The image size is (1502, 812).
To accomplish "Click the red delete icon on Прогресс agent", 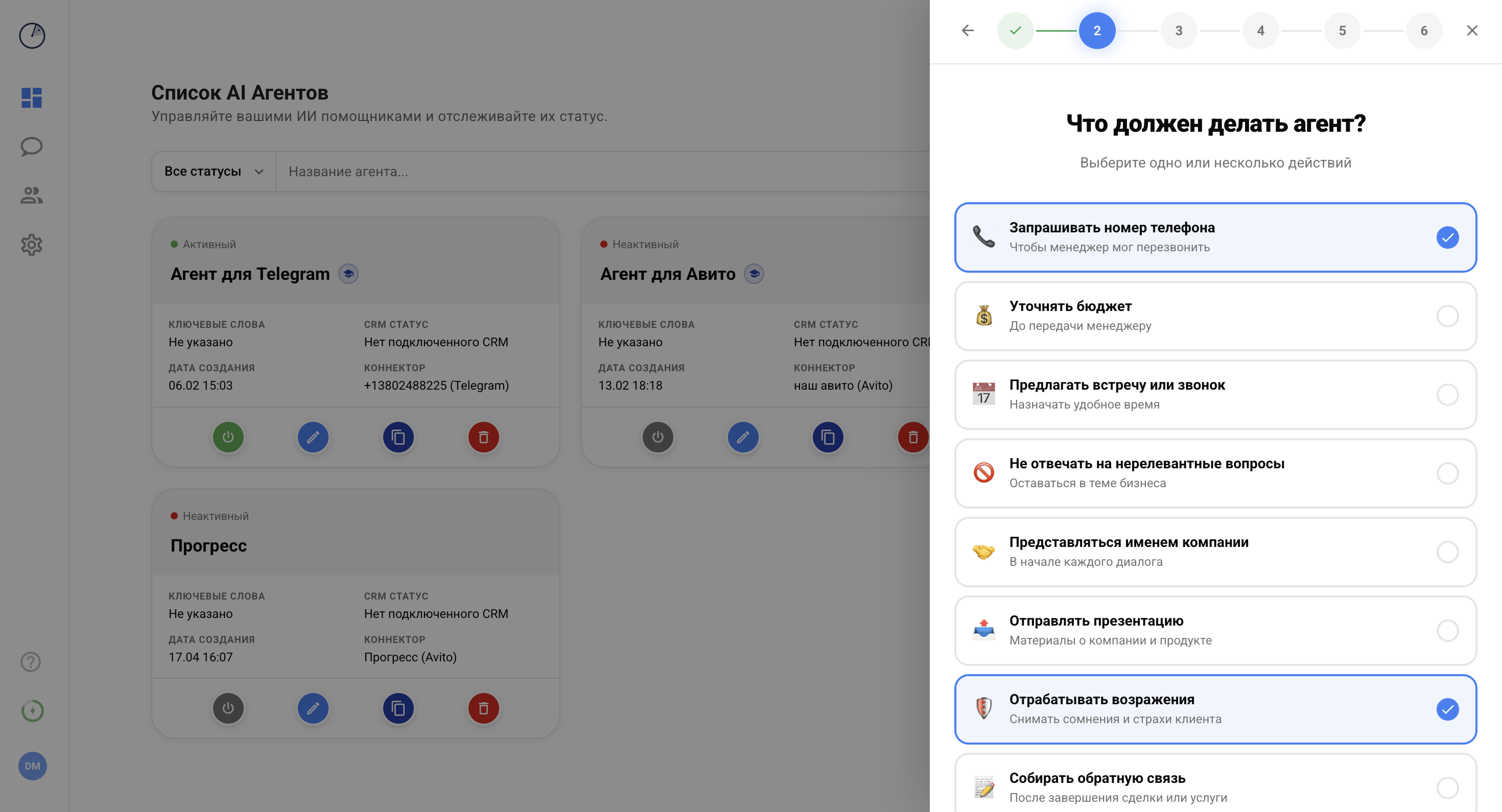I will (483, 708).
